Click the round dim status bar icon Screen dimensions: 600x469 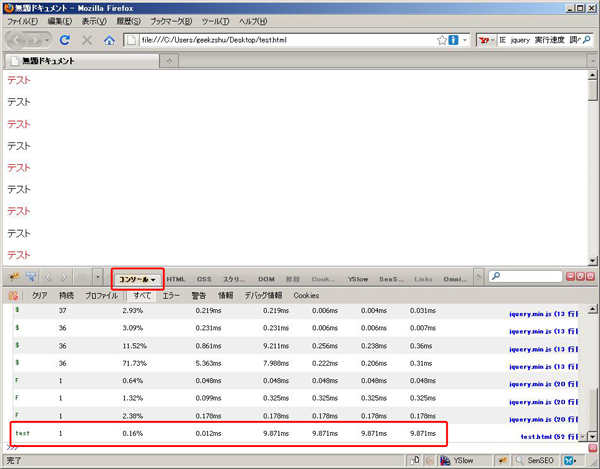(x=430, y=461)
